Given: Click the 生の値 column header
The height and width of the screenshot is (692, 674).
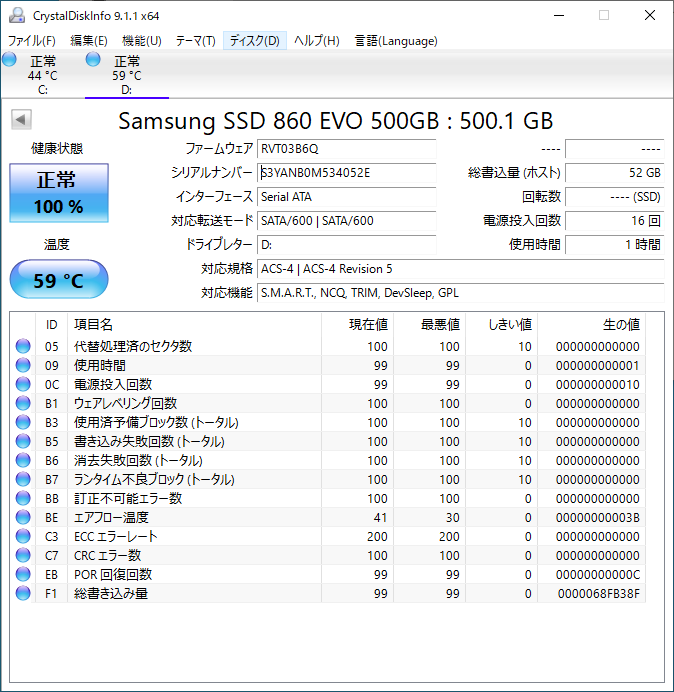Looking at the screenshot, I should (x=591, y=325).
